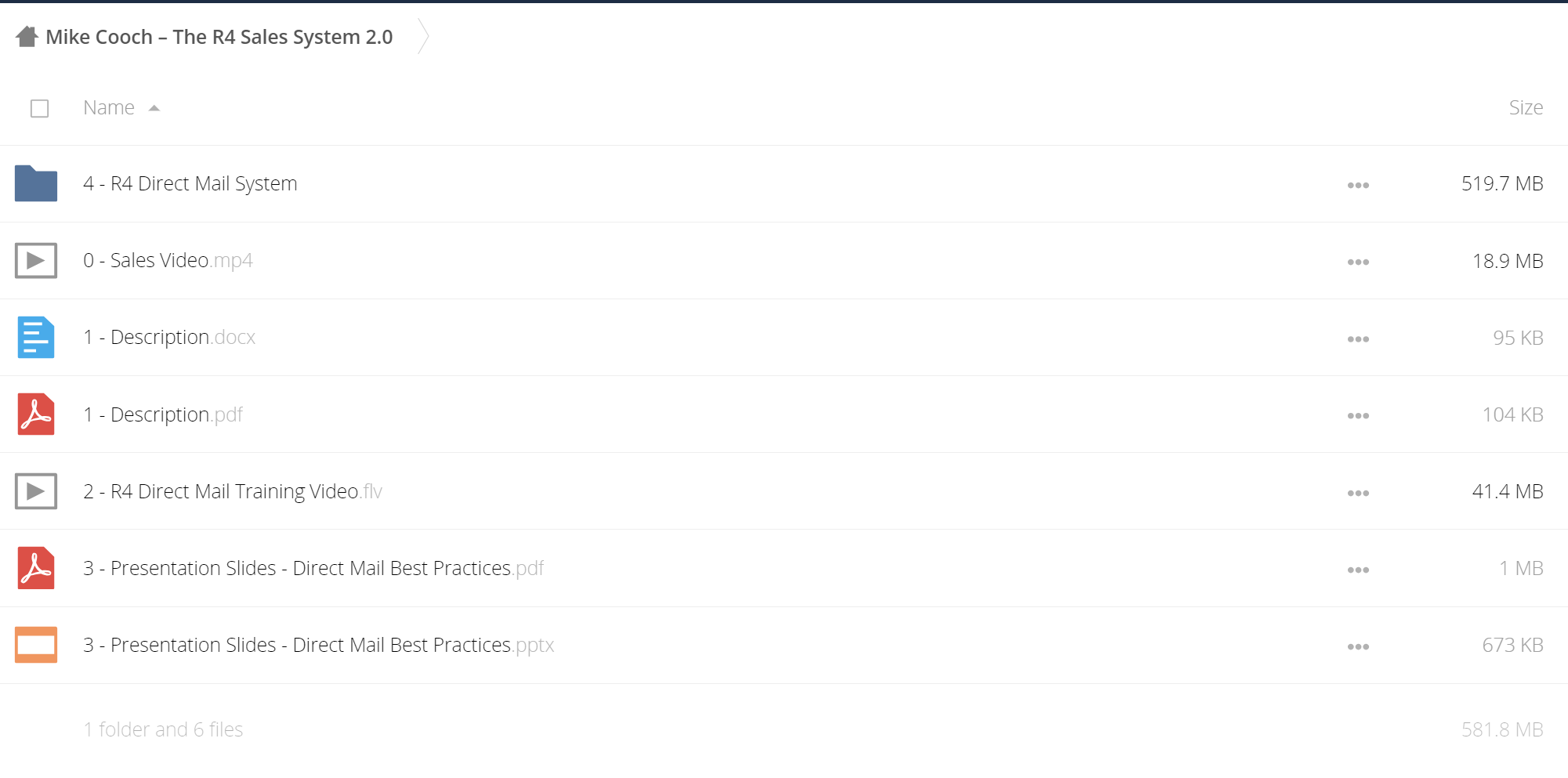Open the link 3 - Presentation Slides pptx file name

[318, 645]
